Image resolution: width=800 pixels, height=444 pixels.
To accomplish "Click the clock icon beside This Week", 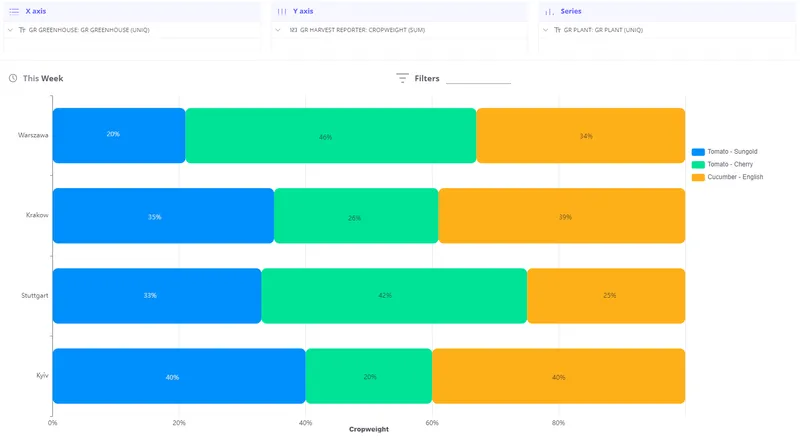I will coord(13,78).
